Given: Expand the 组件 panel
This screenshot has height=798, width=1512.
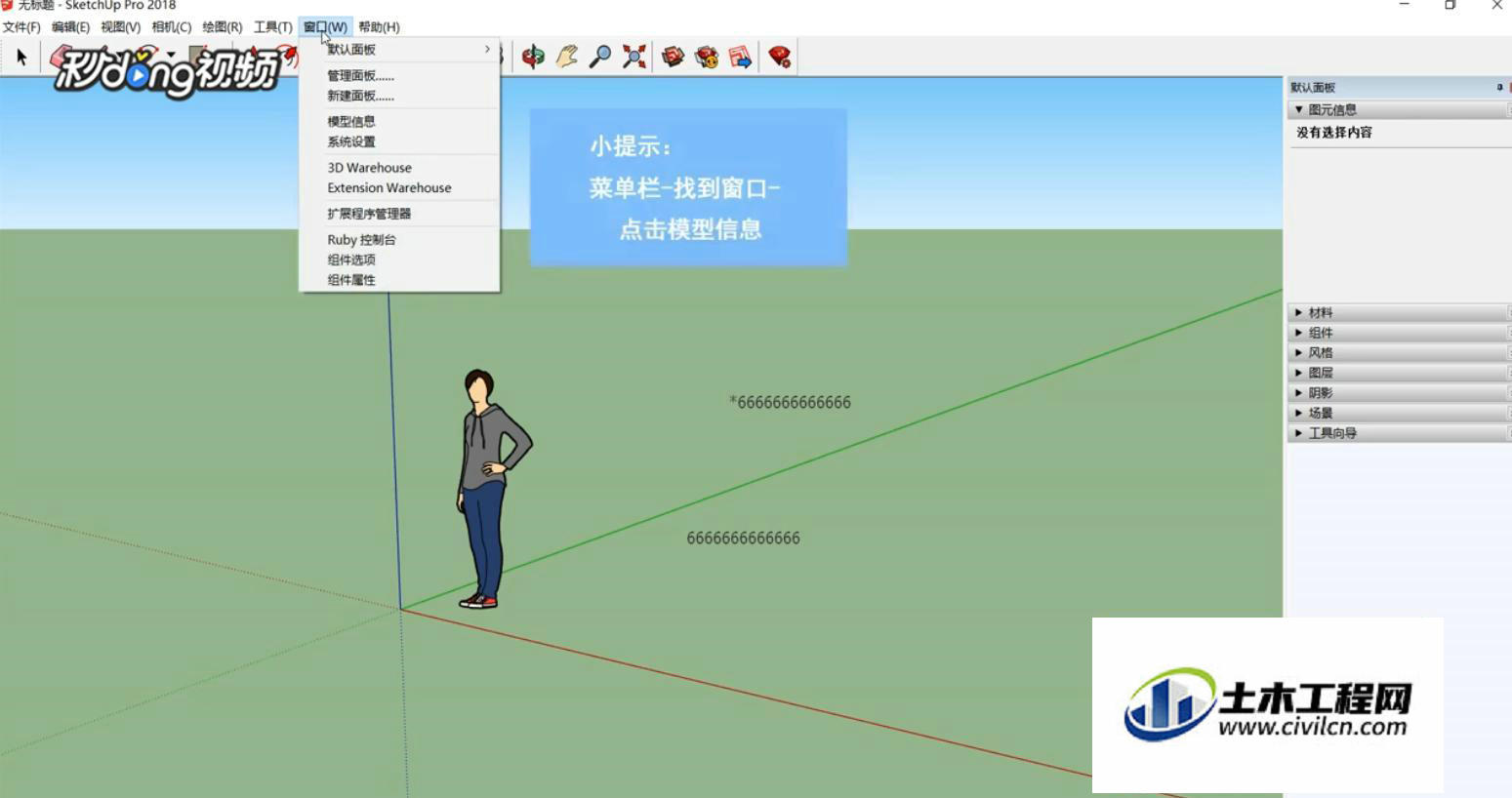Looking at the screenshot, I should pyautogui.click(x=1400, y=333).
